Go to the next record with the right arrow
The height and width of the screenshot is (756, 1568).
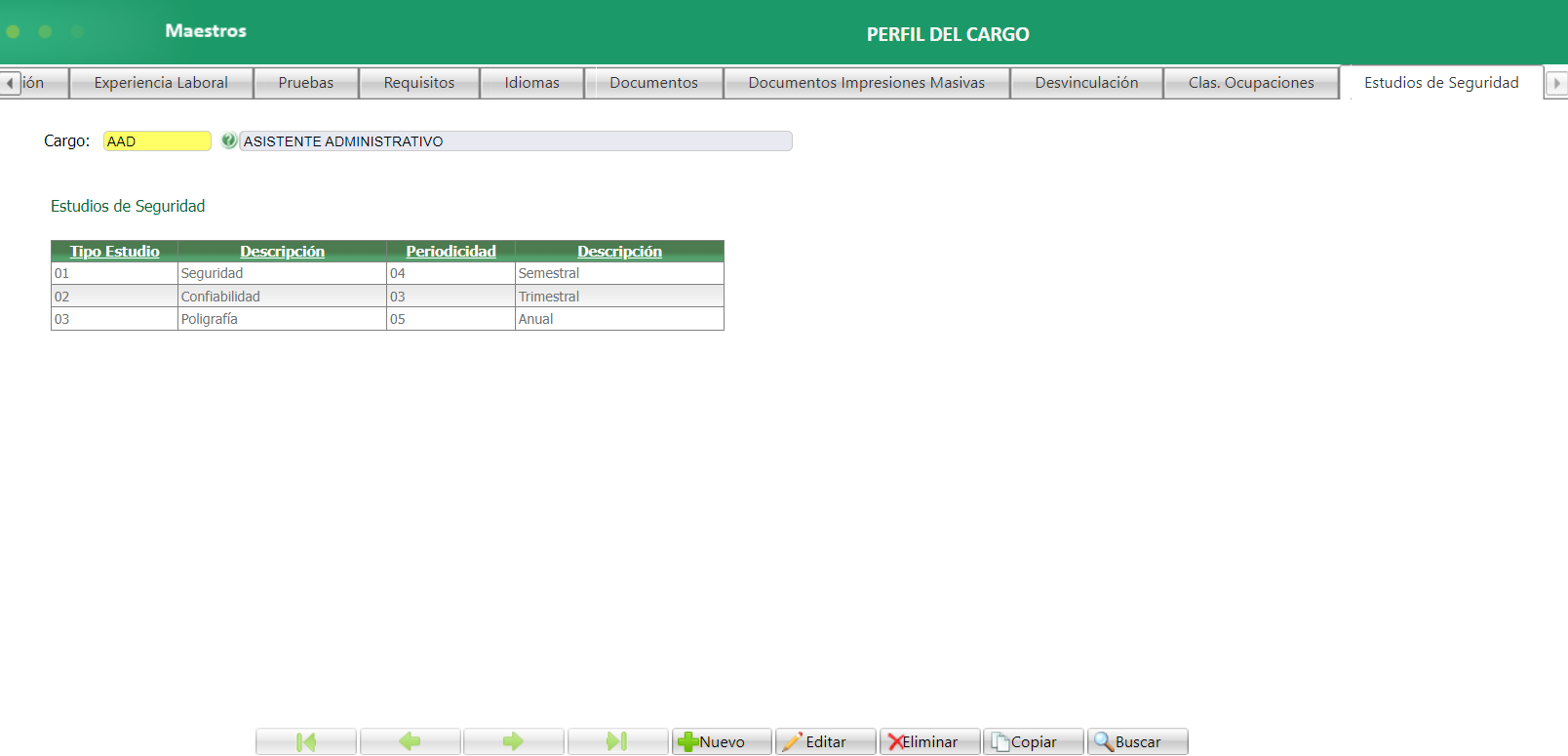514,741
